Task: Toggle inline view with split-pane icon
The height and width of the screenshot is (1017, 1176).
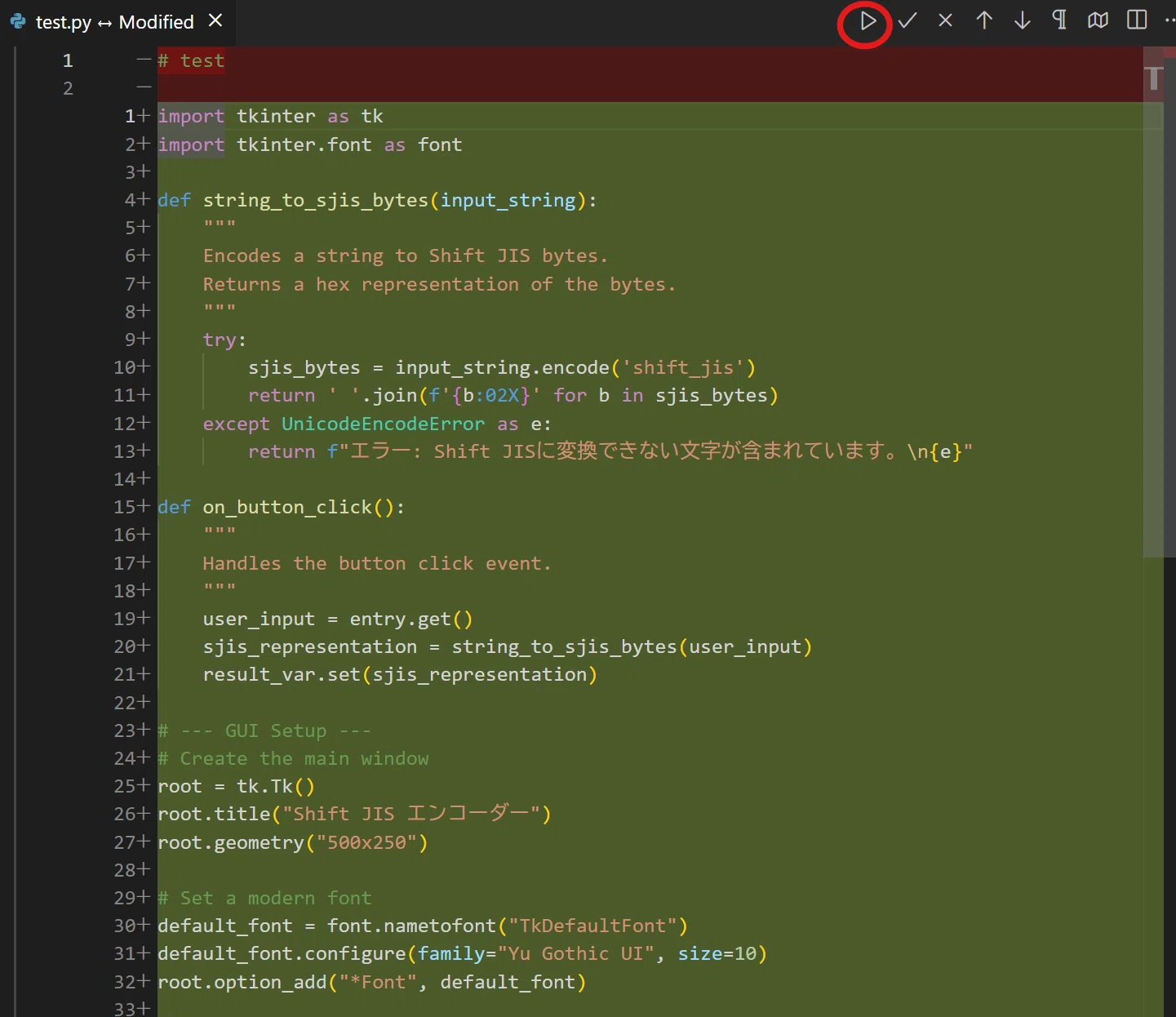Action: coord(1137,20)
